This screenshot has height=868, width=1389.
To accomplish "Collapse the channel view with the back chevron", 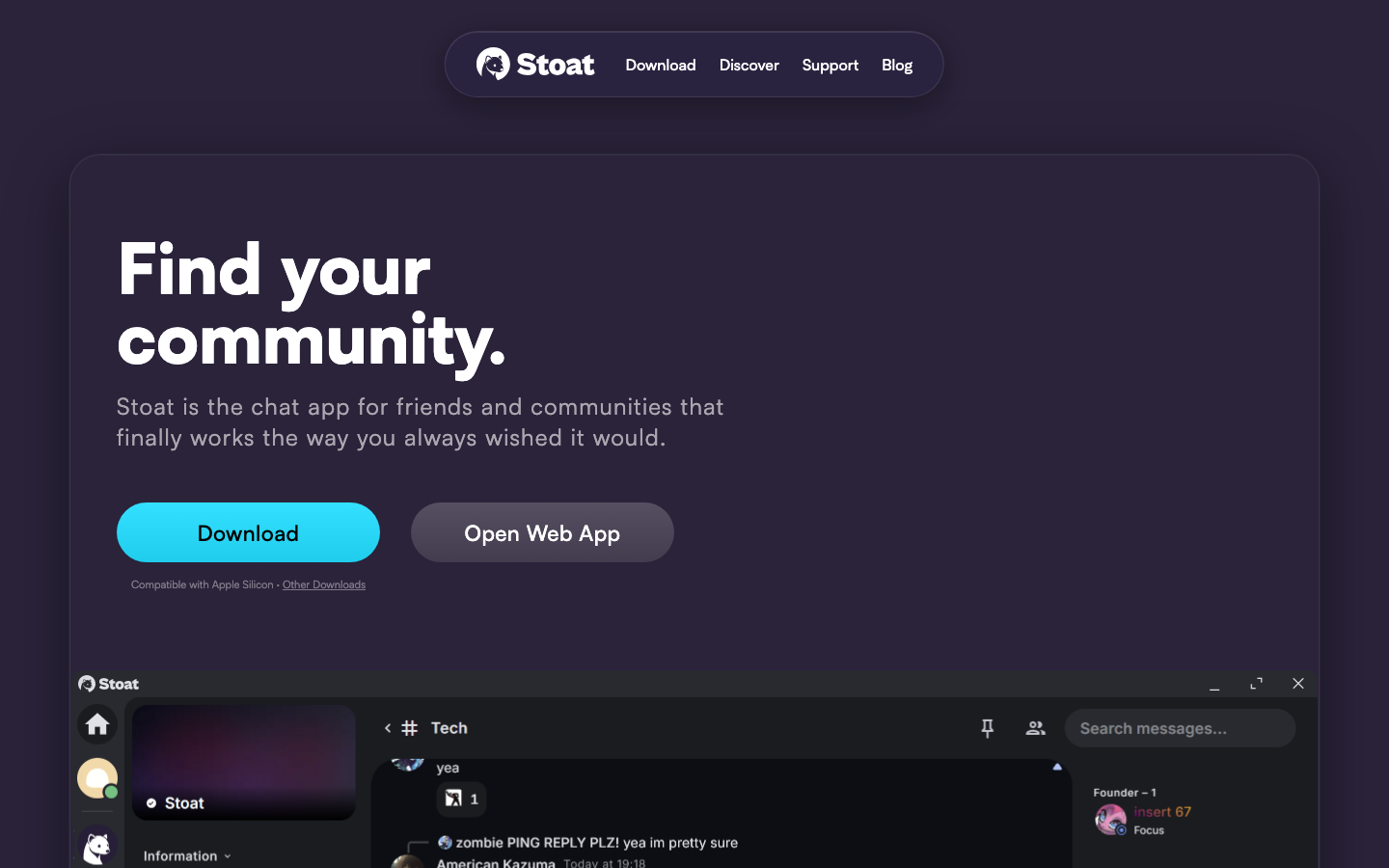I will 387,728.
